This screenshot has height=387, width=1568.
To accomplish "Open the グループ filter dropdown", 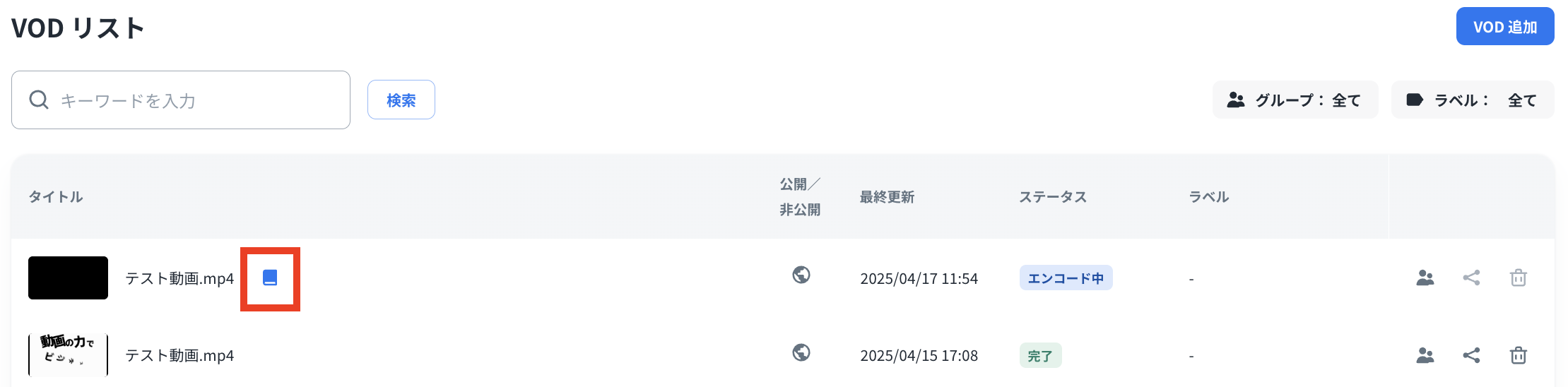I will point(1295,100).
